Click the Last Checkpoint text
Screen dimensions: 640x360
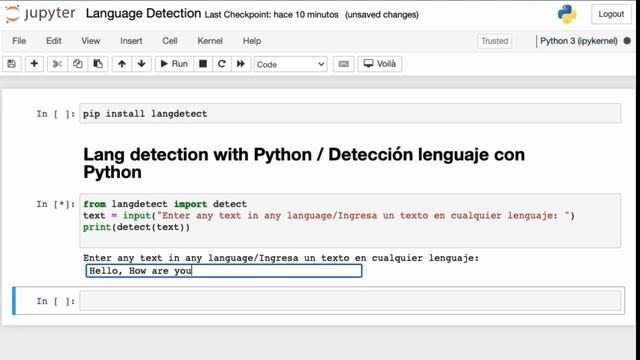coord(271,15)
